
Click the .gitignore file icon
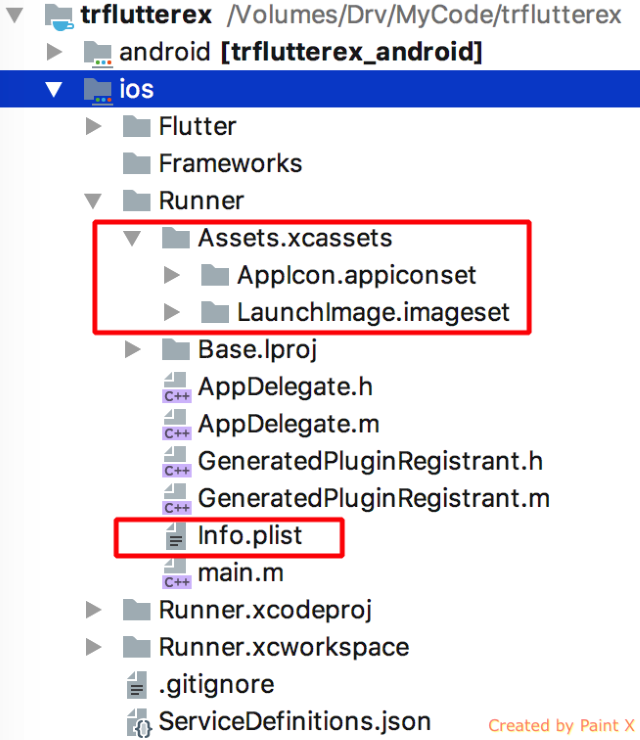(x=137, y=685)
